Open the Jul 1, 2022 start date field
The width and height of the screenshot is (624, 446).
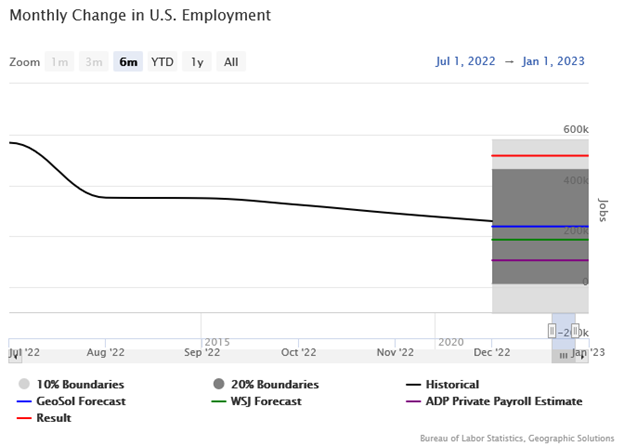click(465, 61)
